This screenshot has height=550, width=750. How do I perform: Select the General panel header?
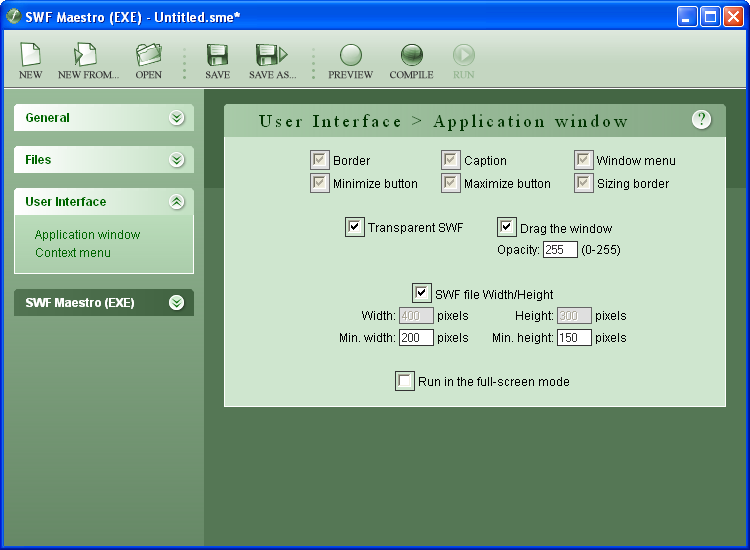[104, 118]
